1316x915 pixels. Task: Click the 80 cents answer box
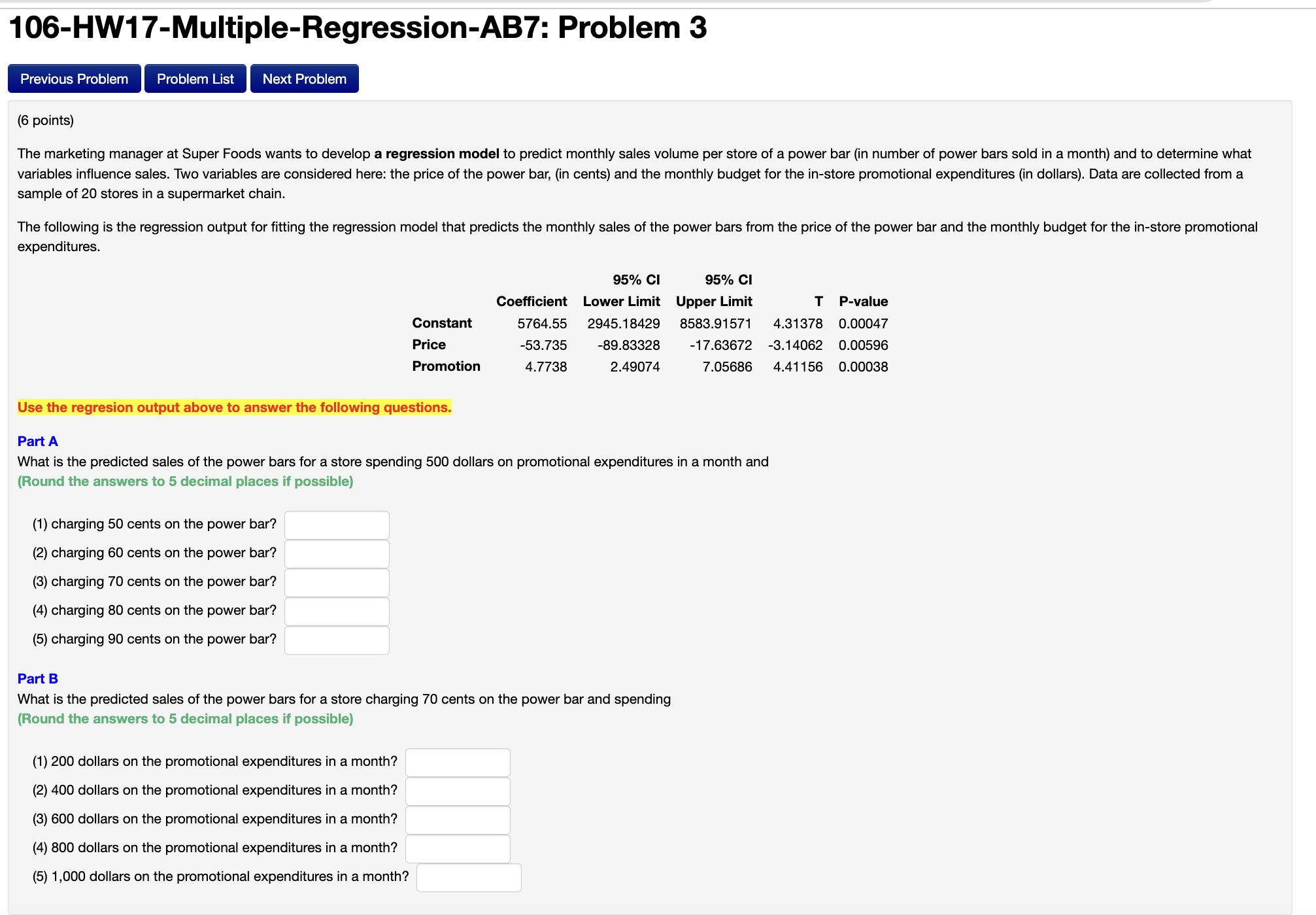tap(337, 612)
